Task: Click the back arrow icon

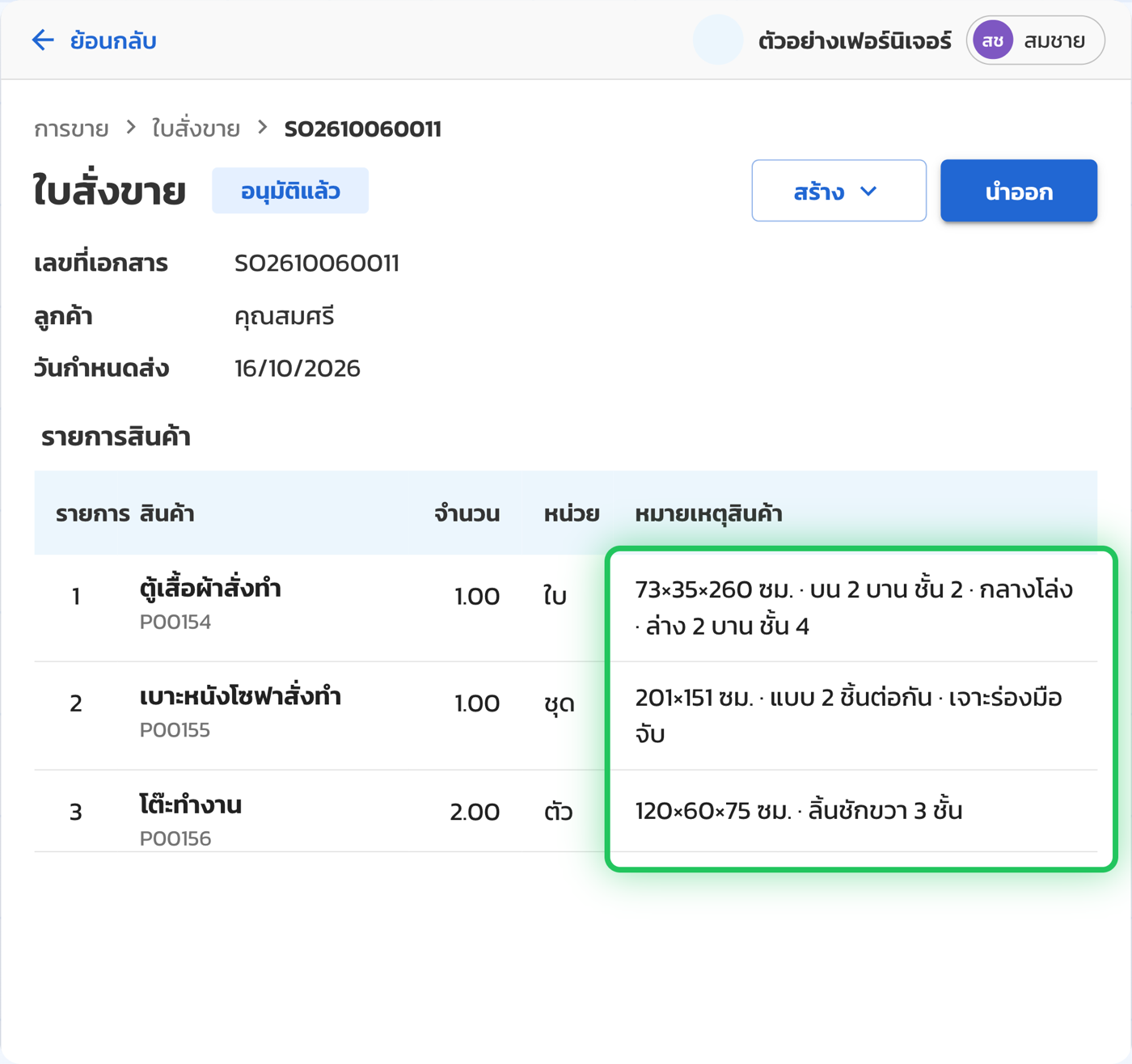Action: pyautogui.click(x=43, y=40)
